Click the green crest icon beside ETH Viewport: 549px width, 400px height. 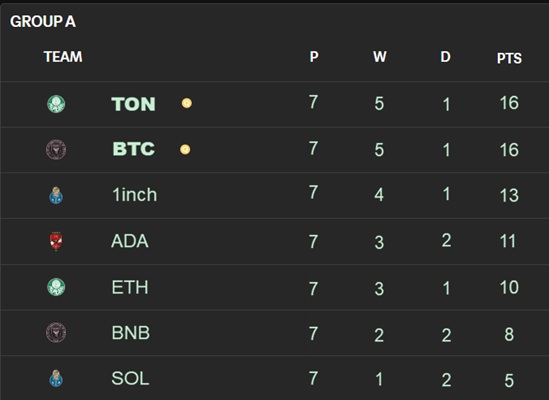56,287
